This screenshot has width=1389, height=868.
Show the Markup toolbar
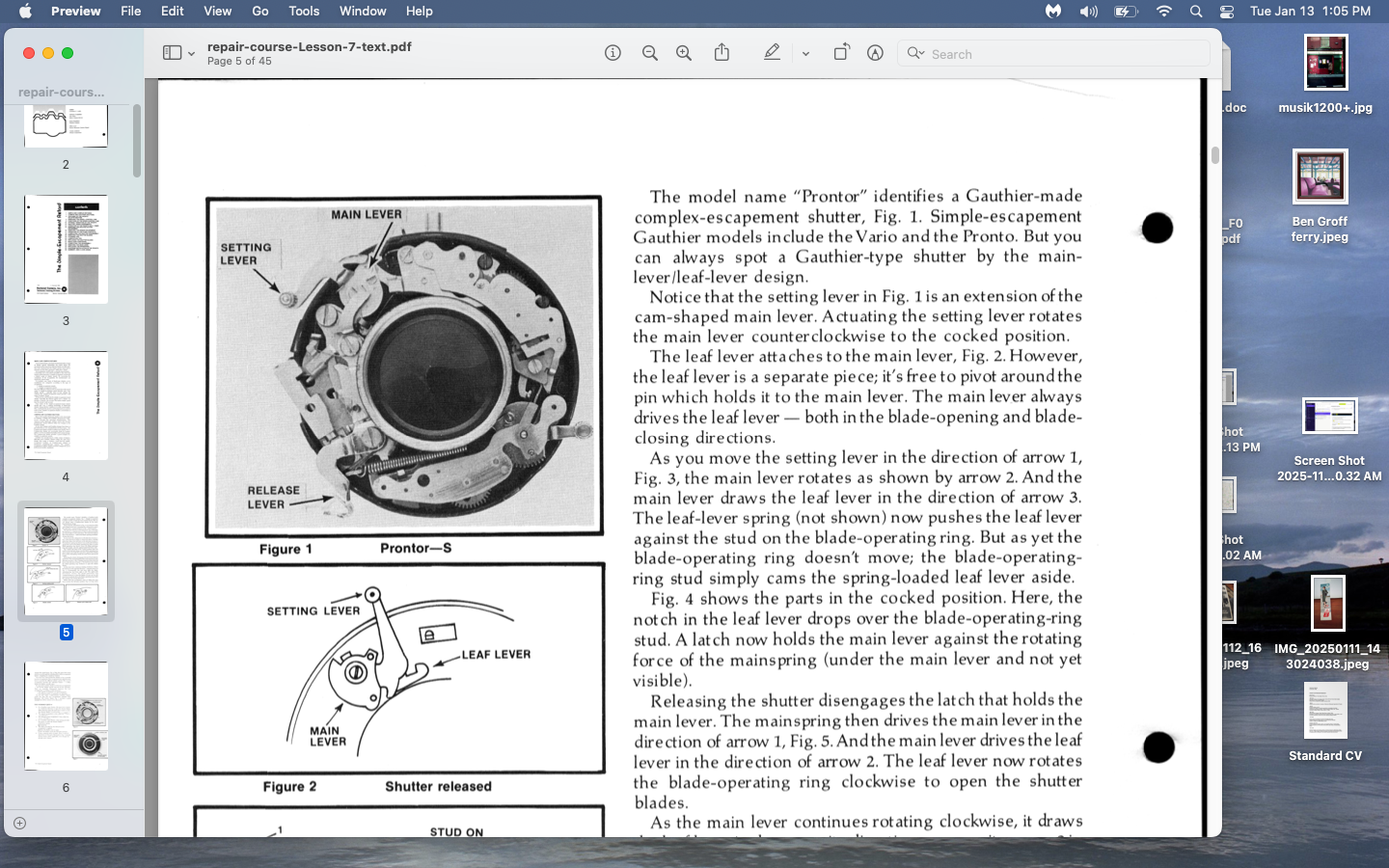coord(875,53)
